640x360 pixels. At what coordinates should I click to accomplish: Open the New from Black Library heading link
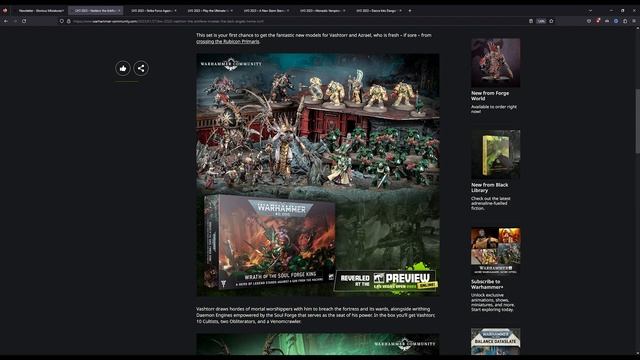[489, 187]
